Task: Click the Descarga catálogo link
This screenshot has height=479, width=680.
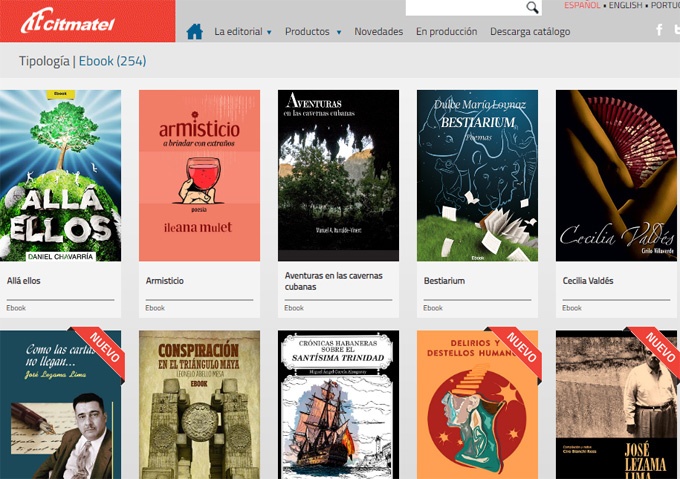Action: pos(530,32)
